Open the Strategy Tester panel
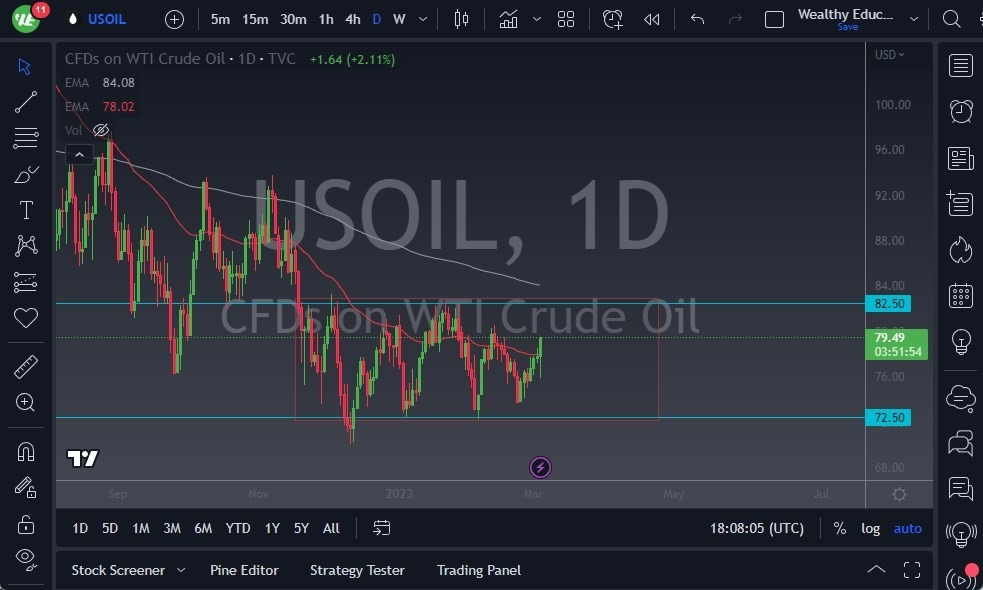The image size is (983, 590). click(x=357, y=570)
